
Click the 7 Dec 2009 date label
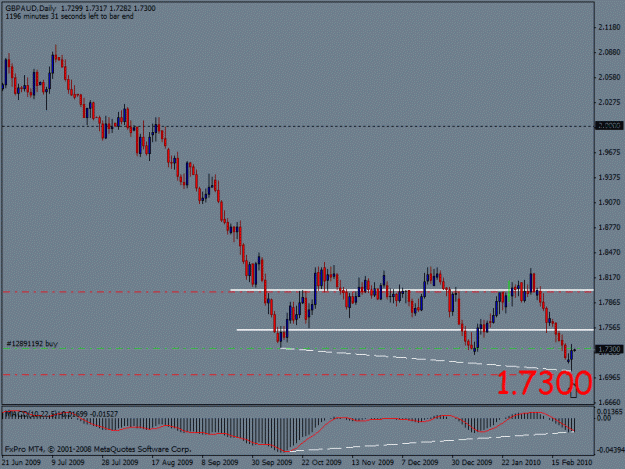pos(420,462)
